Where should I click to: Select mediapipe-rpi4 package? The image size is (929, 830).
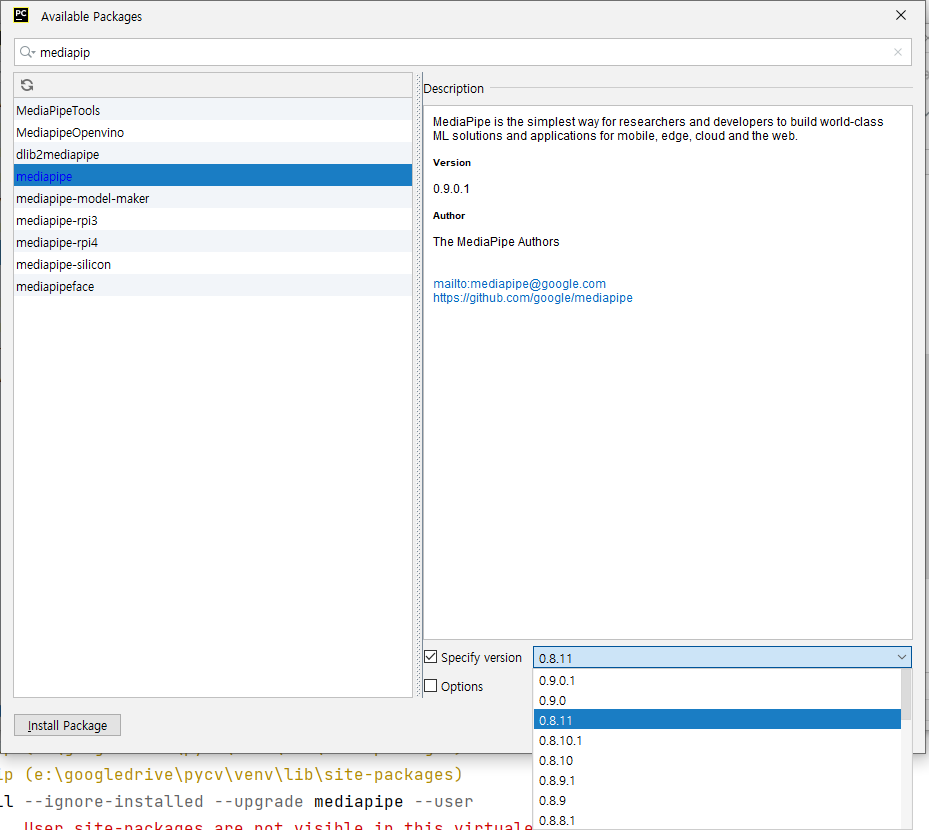213,242
